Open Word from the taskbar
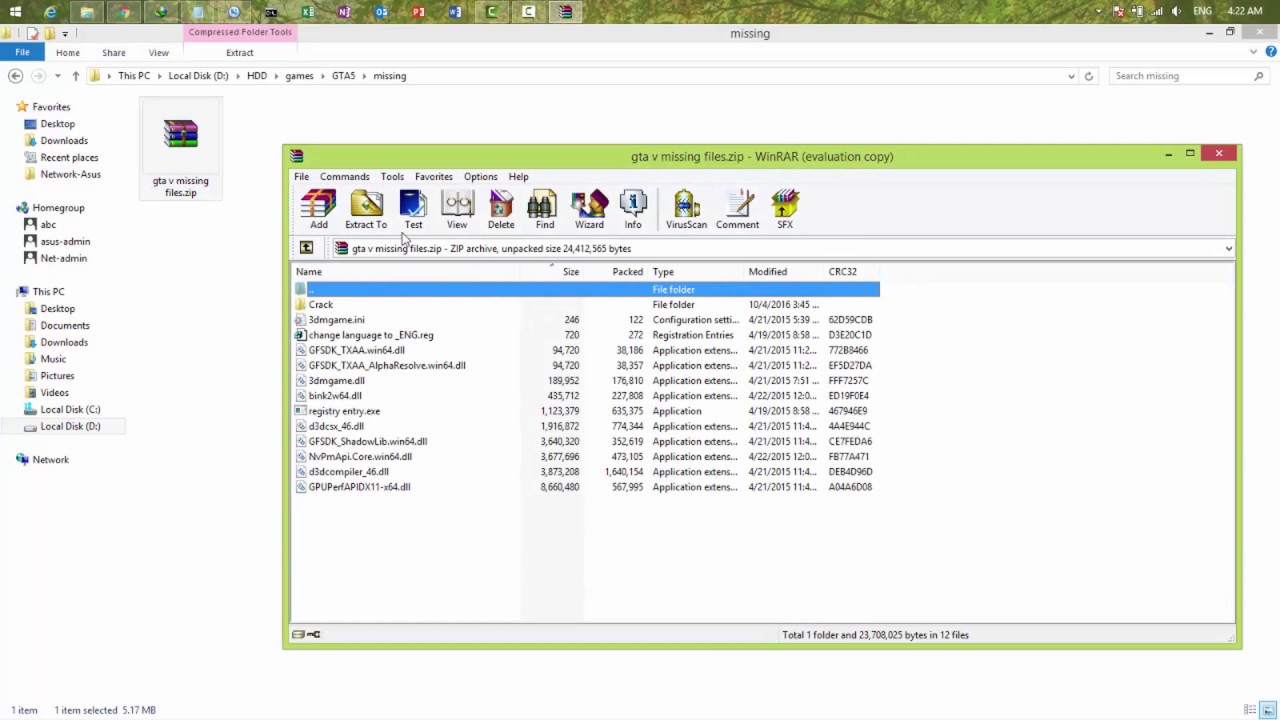This screenshot has height=720, width=1280. (x=455, y=12)
